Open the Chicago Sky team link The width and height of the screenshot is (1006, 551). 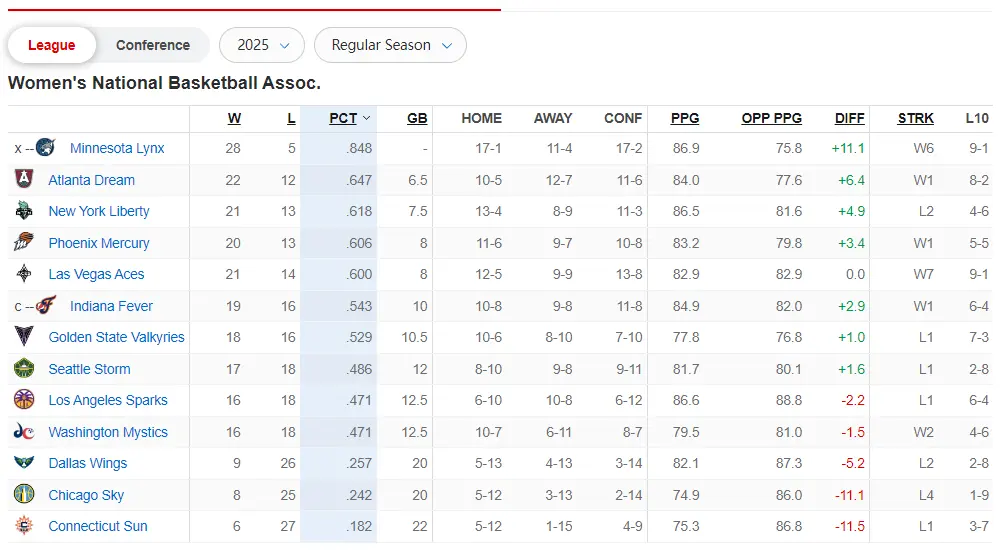point(86,495)
